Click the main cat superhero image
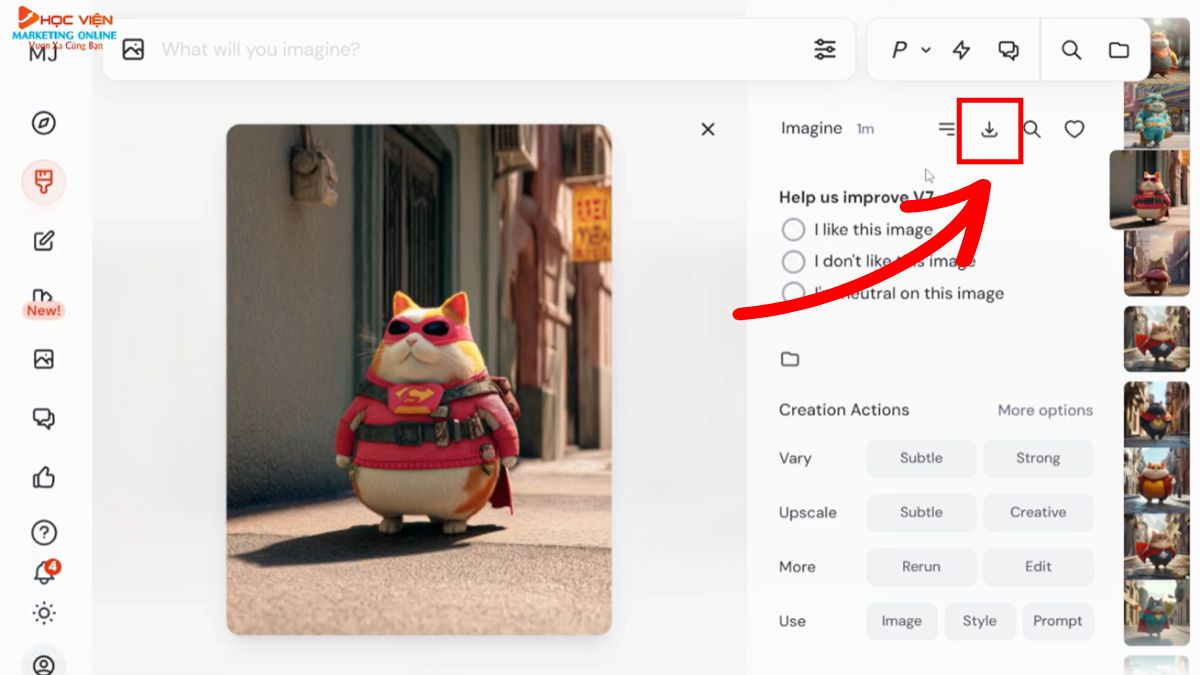Image resolution: width=1200 pixels, height=675 pixels. [418, 379]
